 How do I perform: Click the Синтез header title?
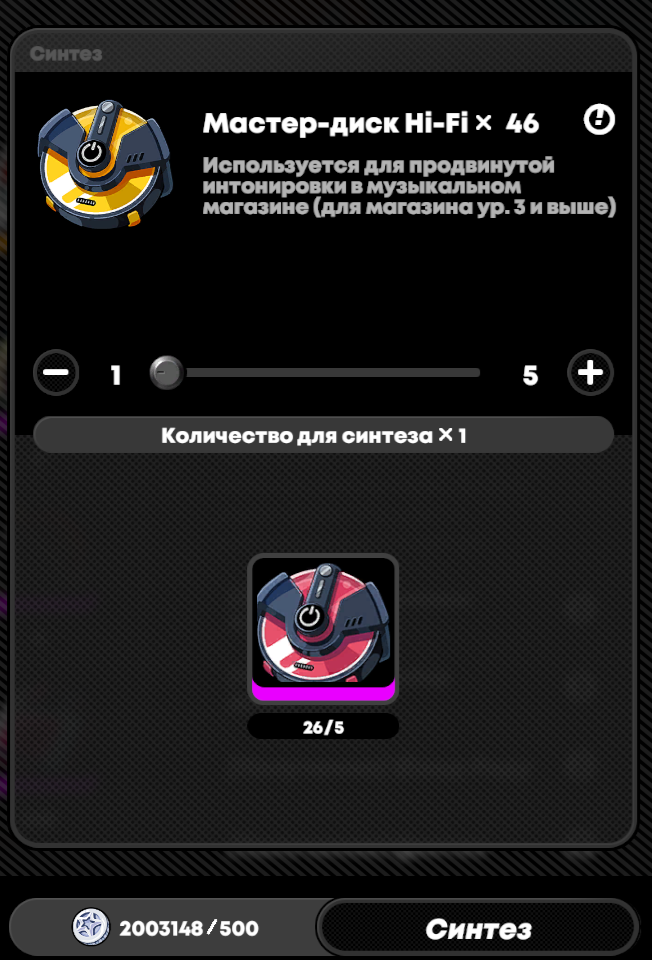click(66, 54)
